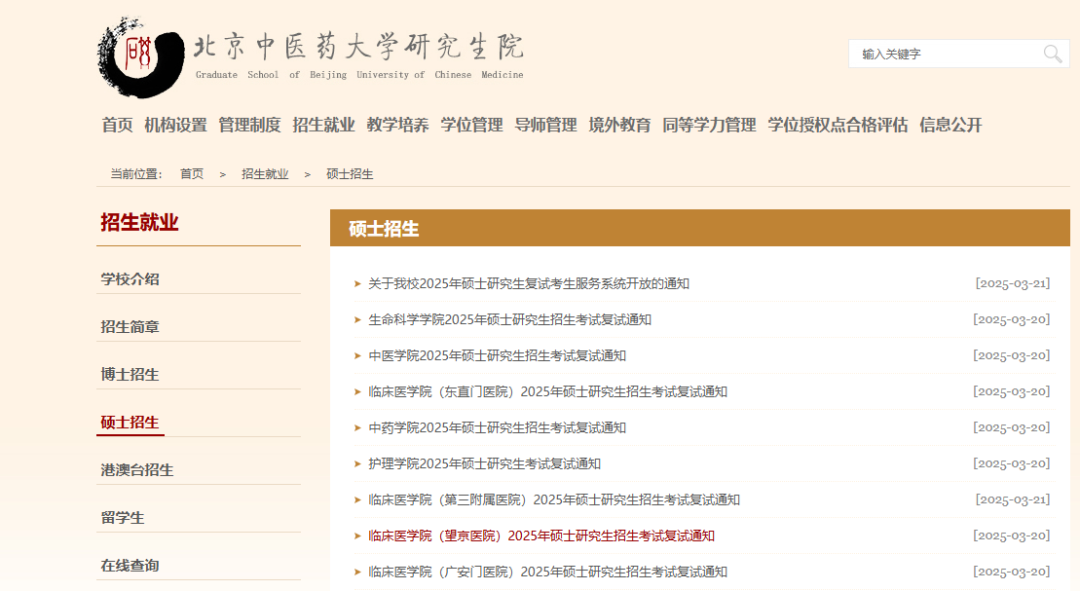1080x591 pixels.
Task: Click arrow bullet beside 复试考生服务系统 notice
Action: [357, 284]
